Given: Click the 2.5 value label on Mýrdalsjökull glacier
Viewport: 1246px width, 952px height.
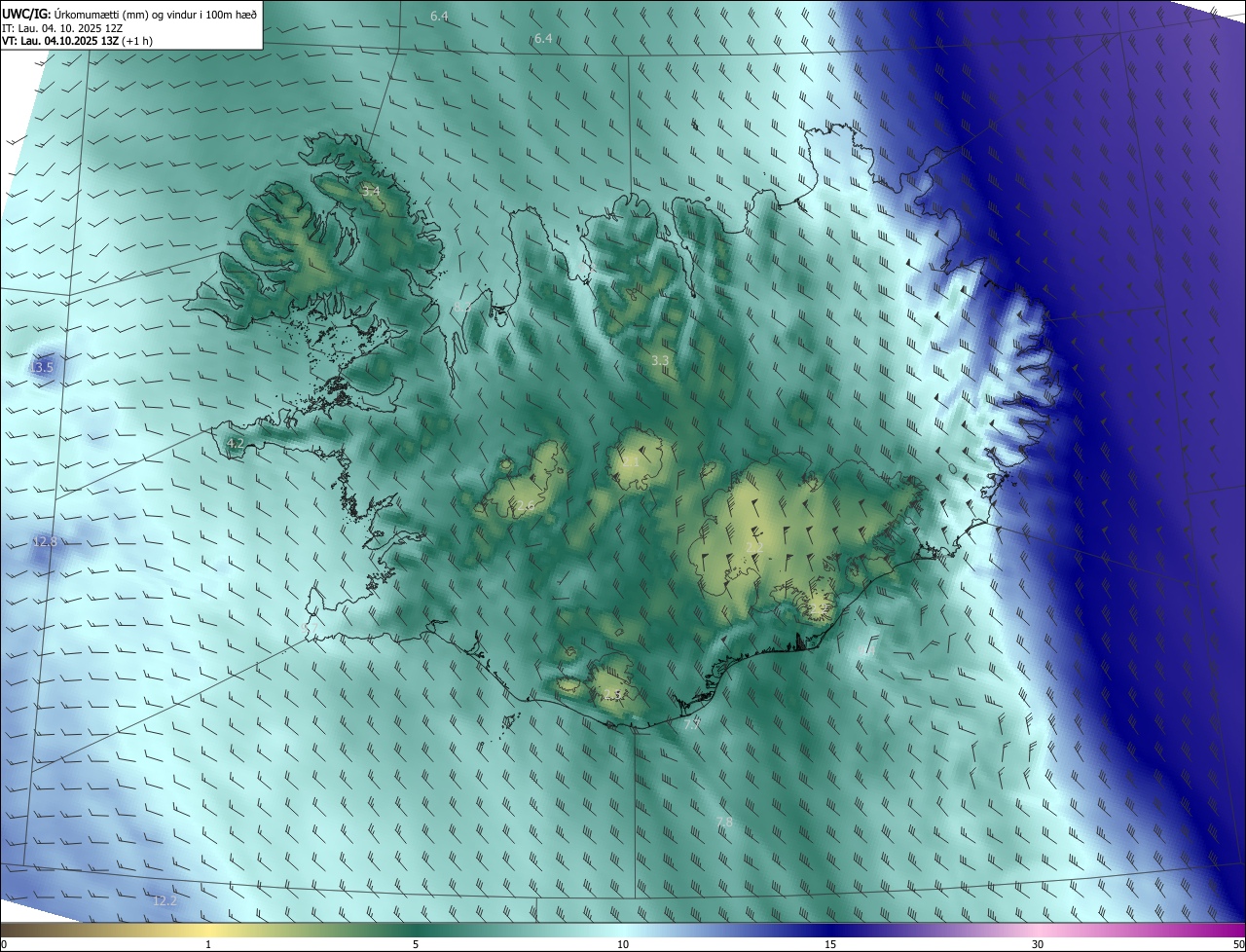Looking at the screenshot, I should 610,695.
